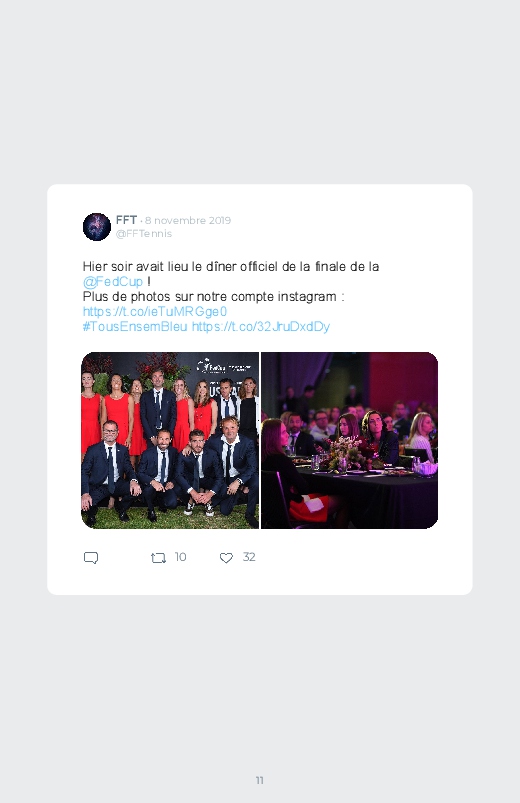The height and width of the screenshot is (803, 520).
Task: Open the FFT display name
Action: point(126,220)
